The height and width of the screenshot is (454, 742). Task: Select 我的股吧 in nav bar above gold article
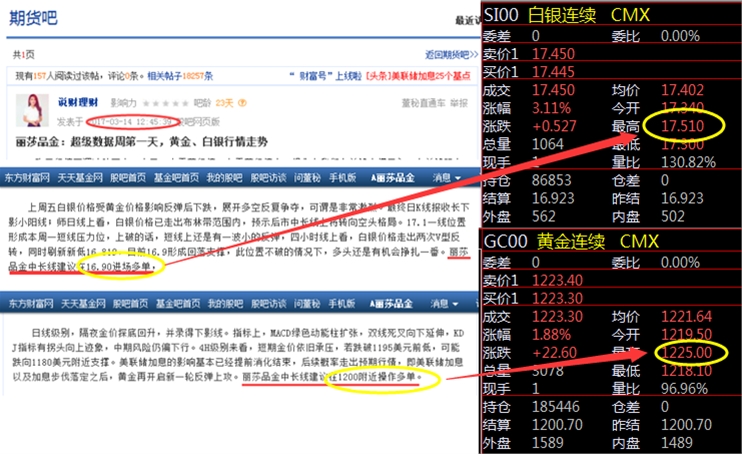point(225,303)
